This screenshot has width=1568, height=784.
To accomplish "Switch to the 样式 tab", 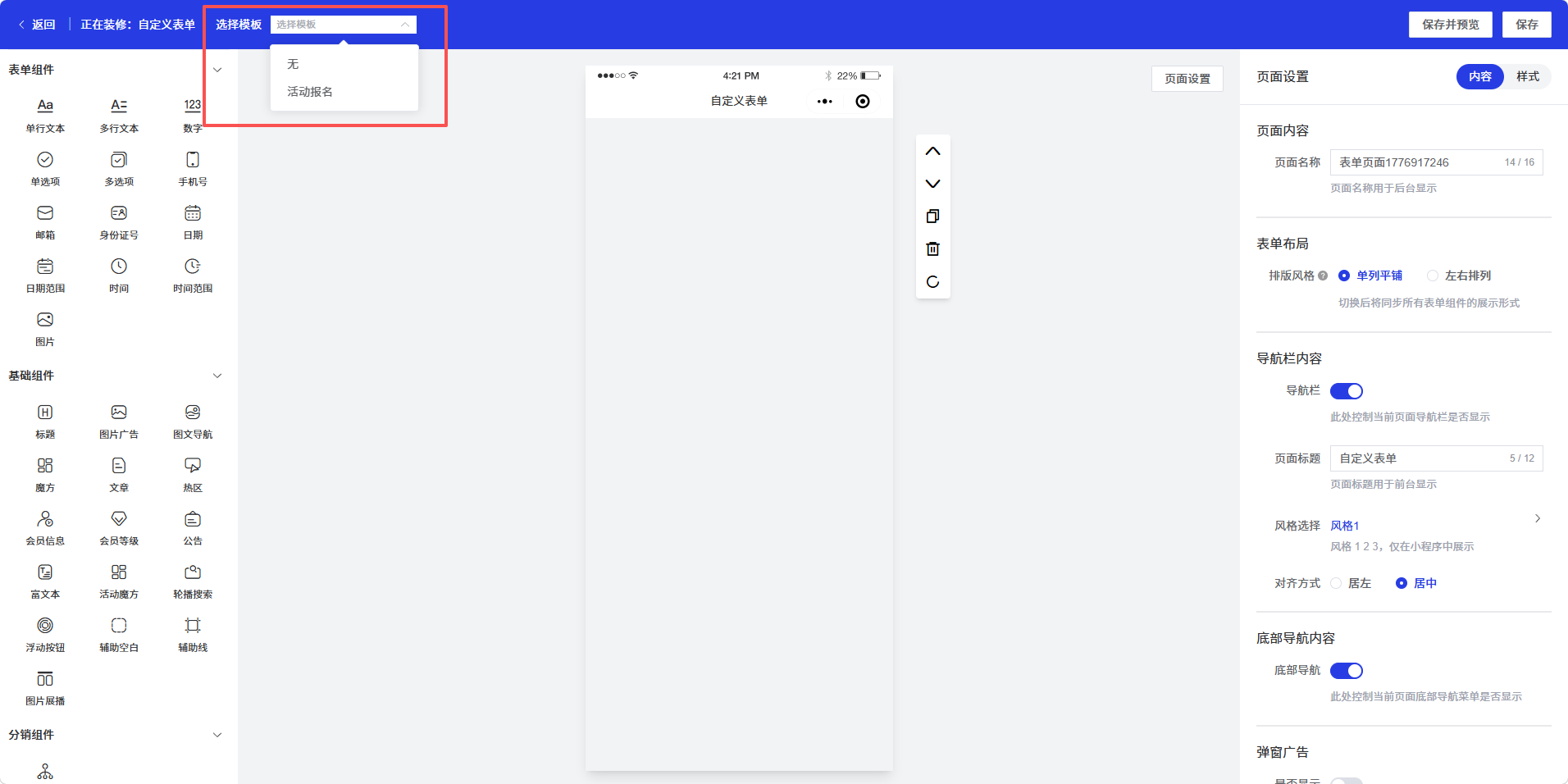I will [1528, 76].
